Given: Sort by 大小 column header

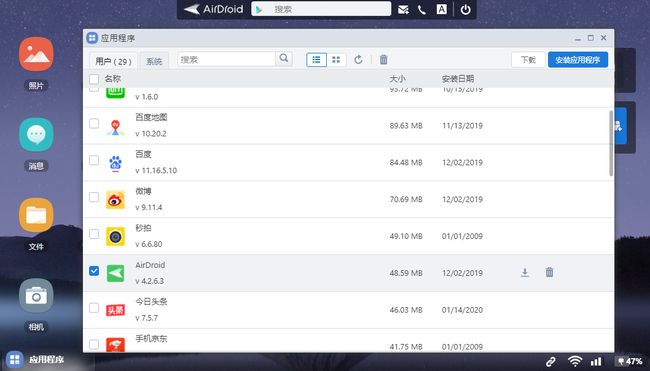Looking at the screenshot, I should (x=397, y=79).
